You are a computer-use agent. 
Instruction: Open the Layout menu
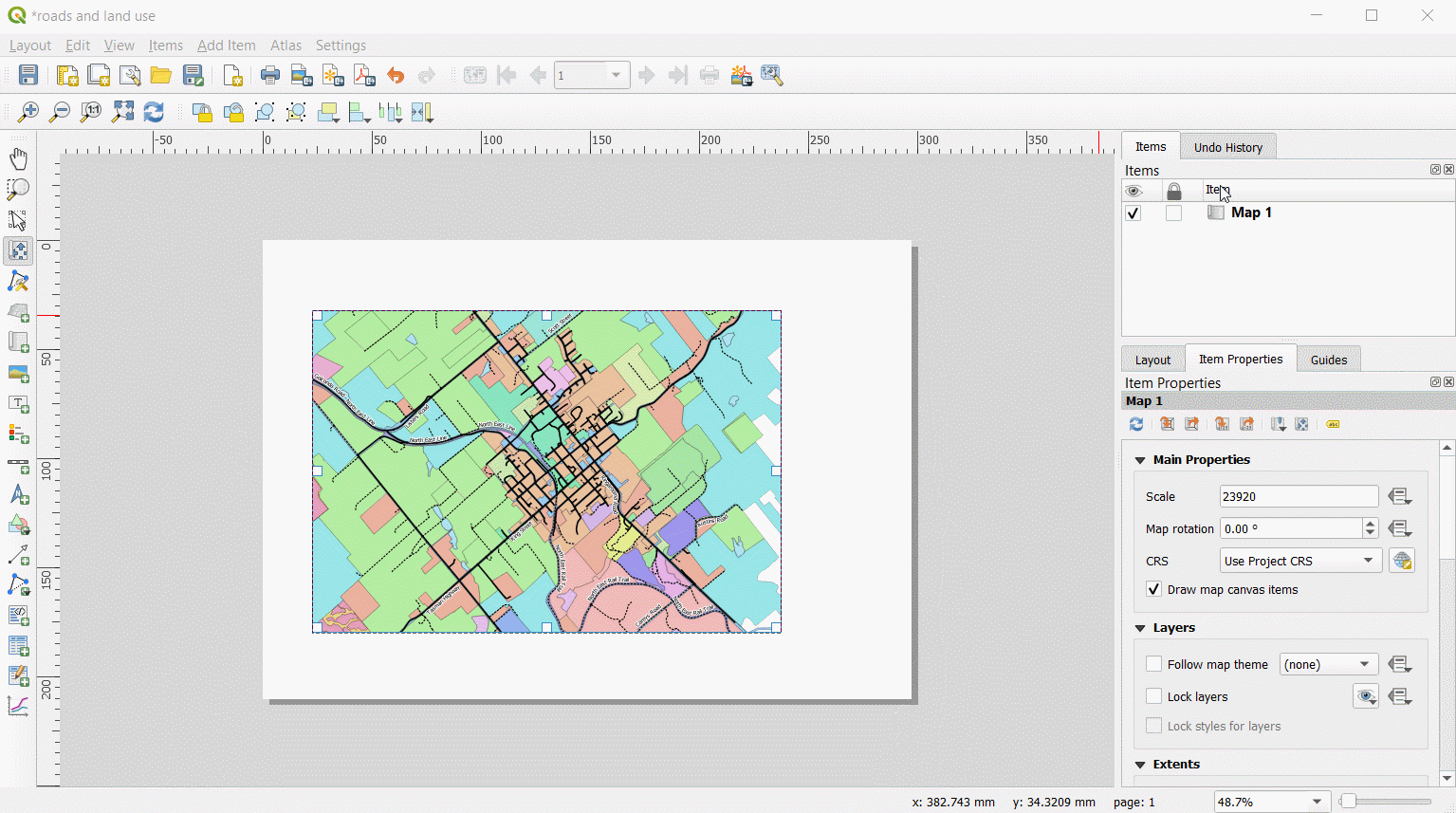(x=30, y=46)
